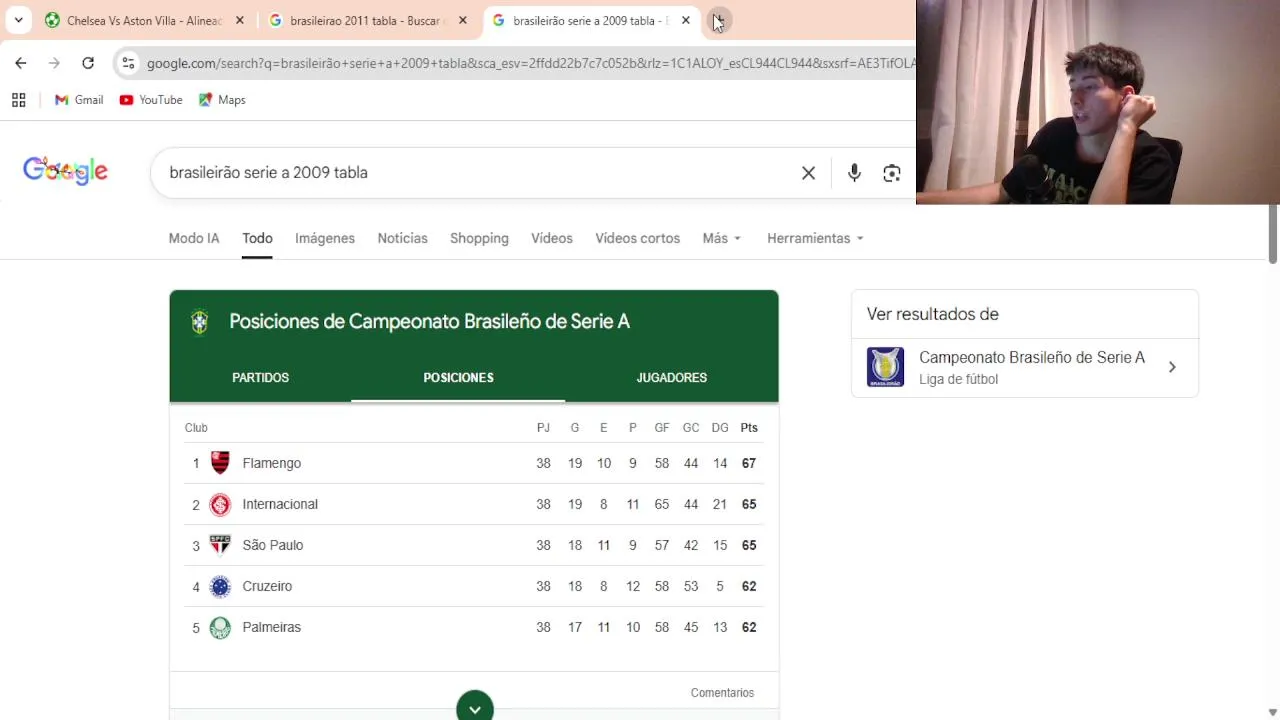Open the Flamengo team row
Viewport: 1280px width, 720px height.
[x=474, y=463]
